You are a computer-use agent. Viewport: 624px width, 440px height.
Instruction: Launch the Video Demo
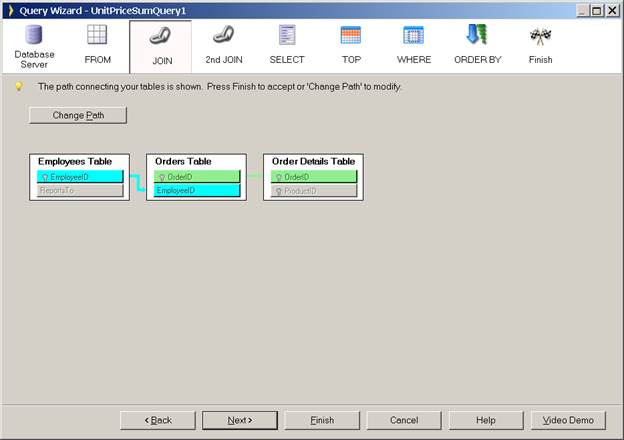pyautogui.click(x=567, y=420)
